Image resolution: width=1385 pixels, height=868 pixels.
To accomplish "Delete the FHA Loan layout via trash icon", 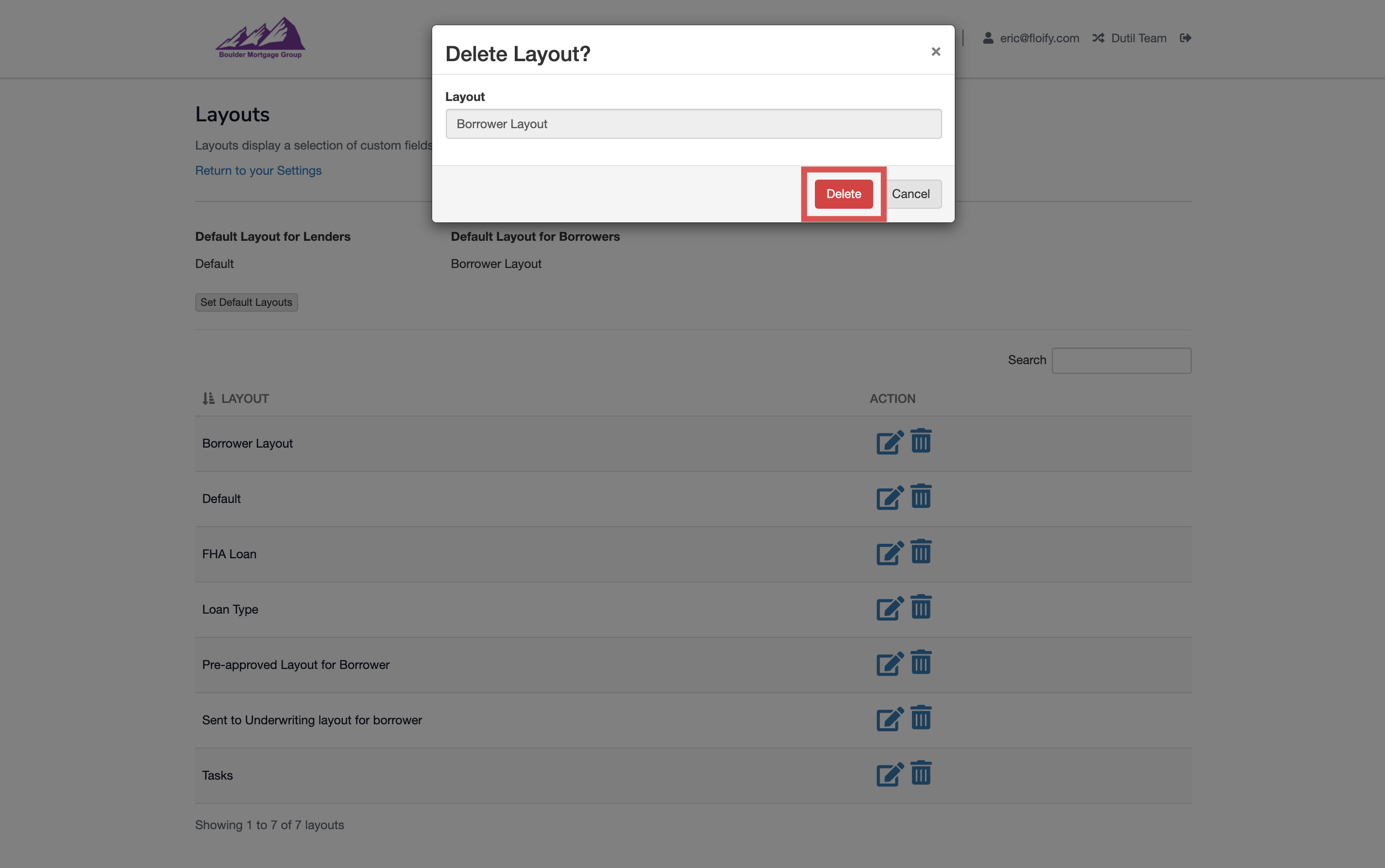I will pyautogui.click(x=921, y=551).
